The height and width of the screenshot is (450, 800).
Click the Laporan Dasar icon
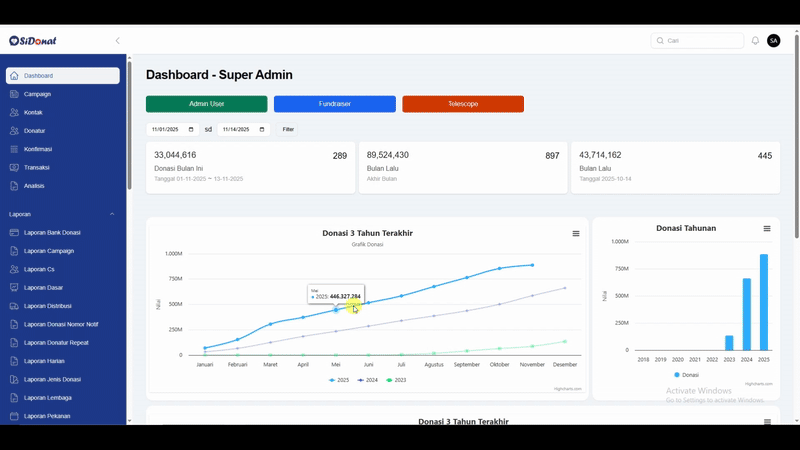pos(14,288)
